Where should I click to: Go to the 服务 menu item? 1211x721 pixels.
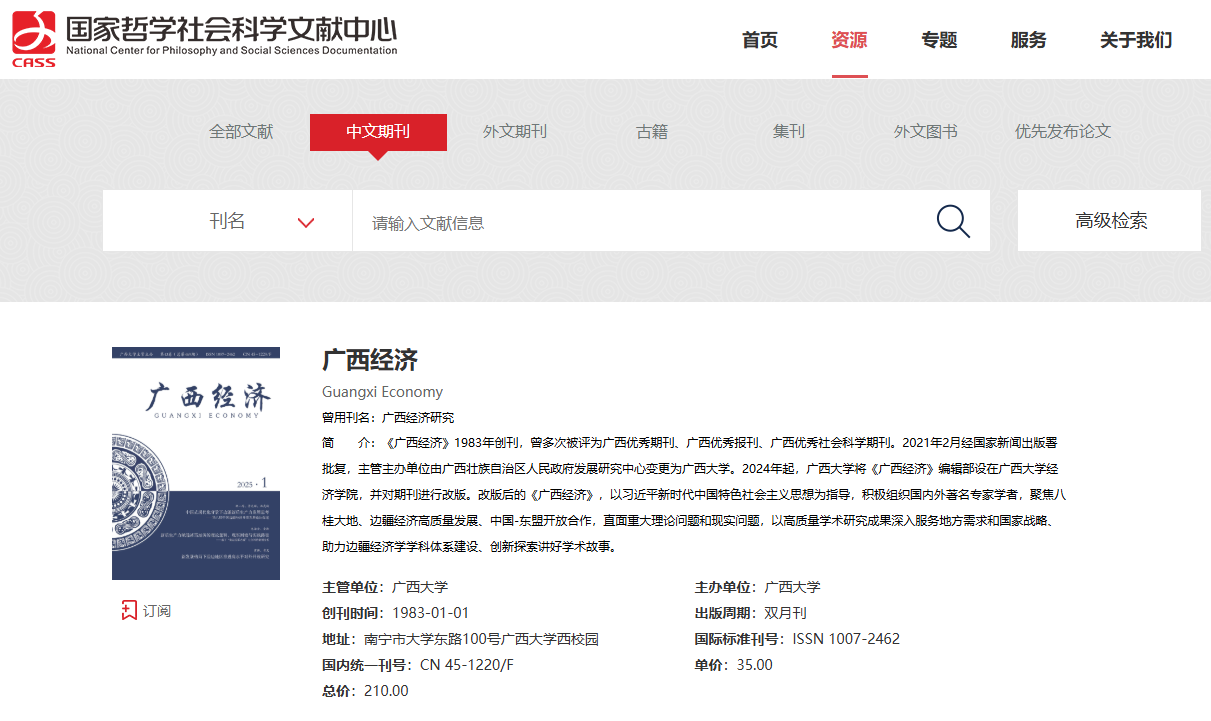(x=1028, y=40)
